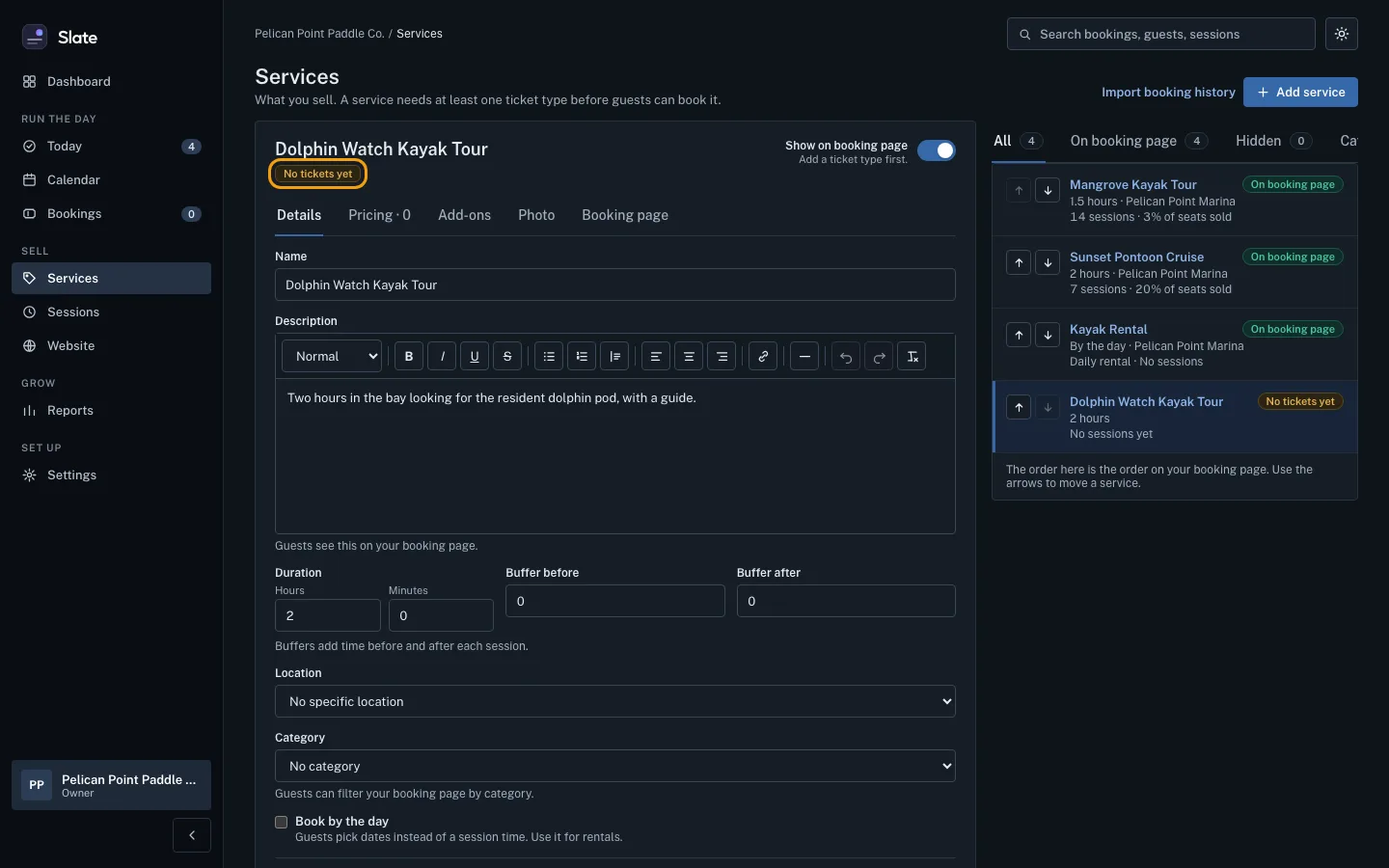The width and height of the screenshot is (1389, 868).
Task: Move Mangrove Kayak Tour down
Action: coord(1048,190)
